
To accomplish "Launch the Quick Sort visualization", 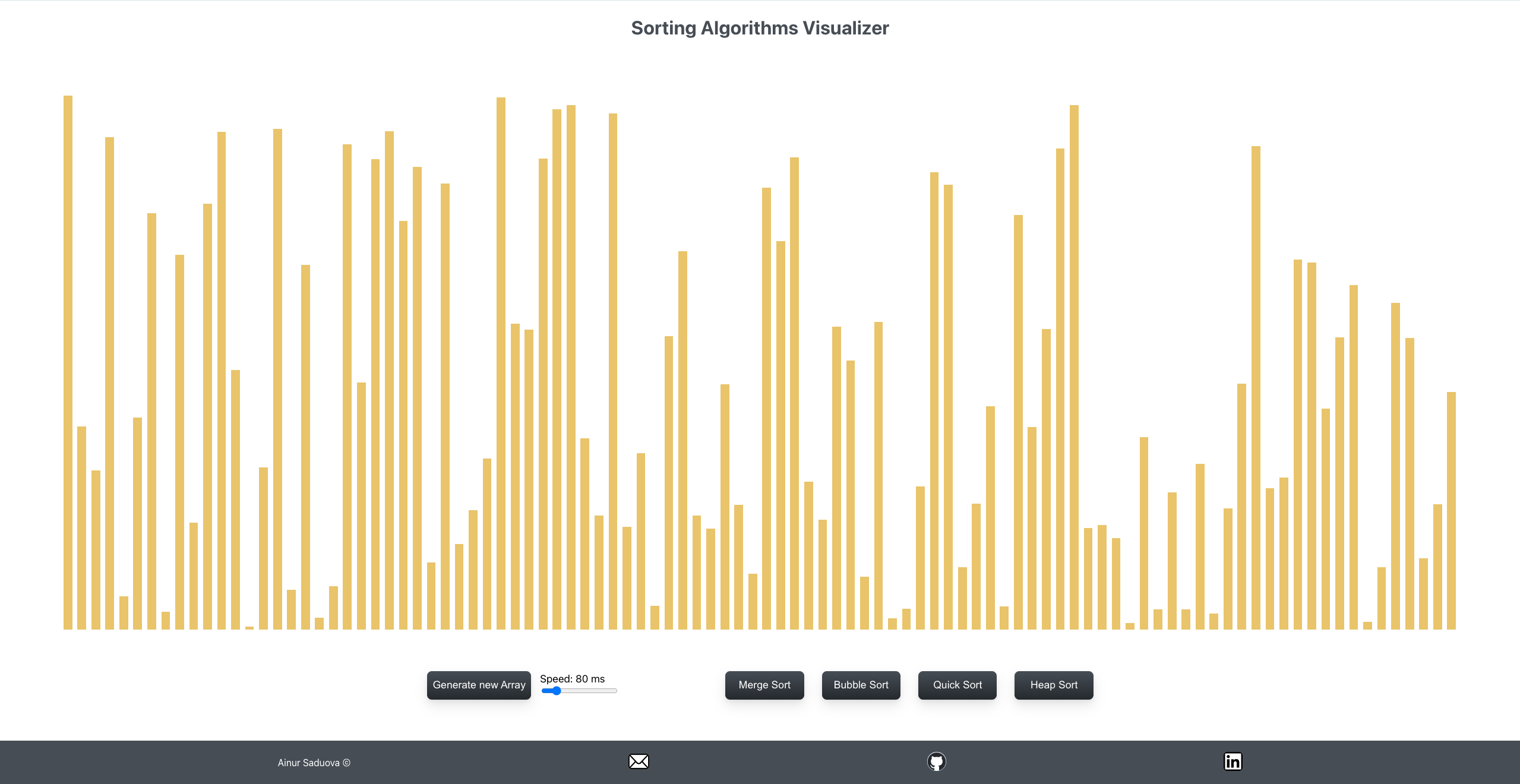I will coord(957,685).
